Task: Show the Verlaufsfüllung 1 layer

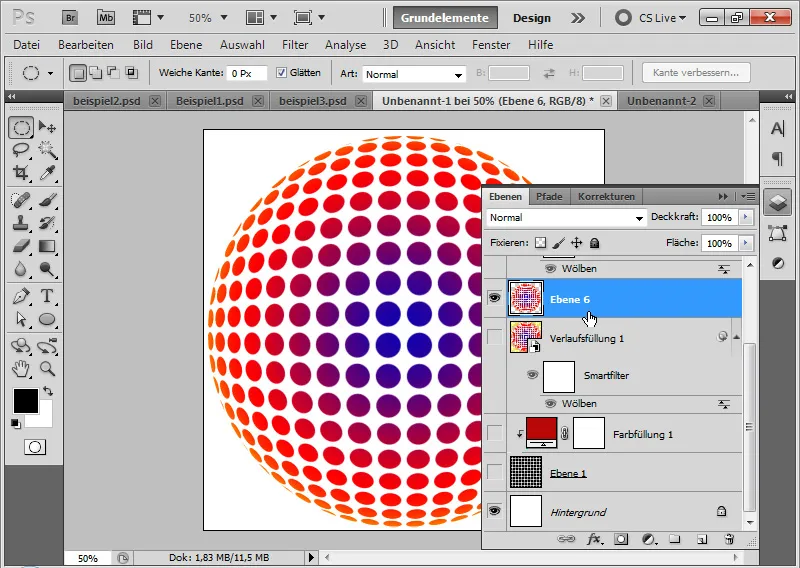Action: click(494, 336)
